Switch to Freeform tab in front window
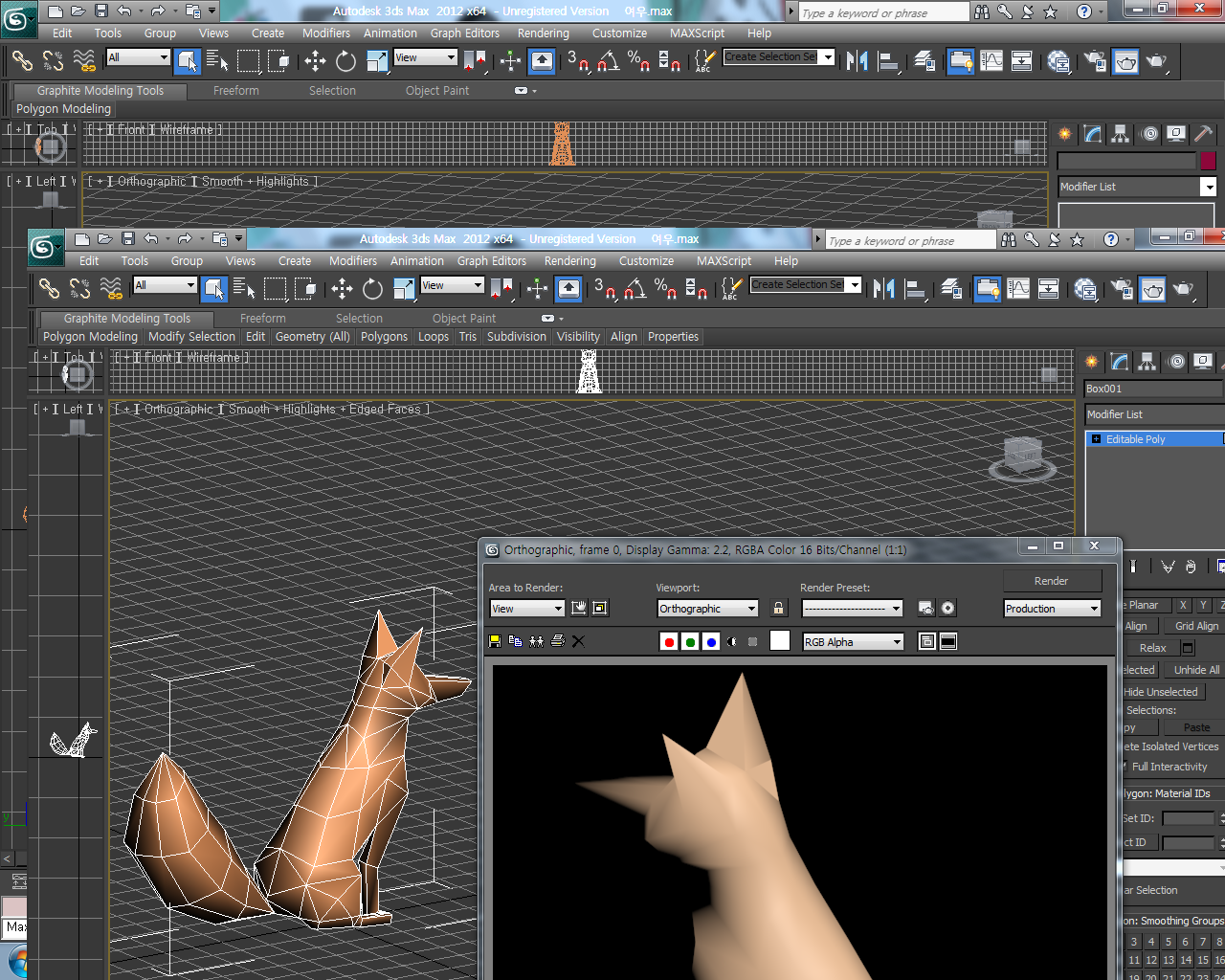The image size is (1225, 980). coord(263,319)
